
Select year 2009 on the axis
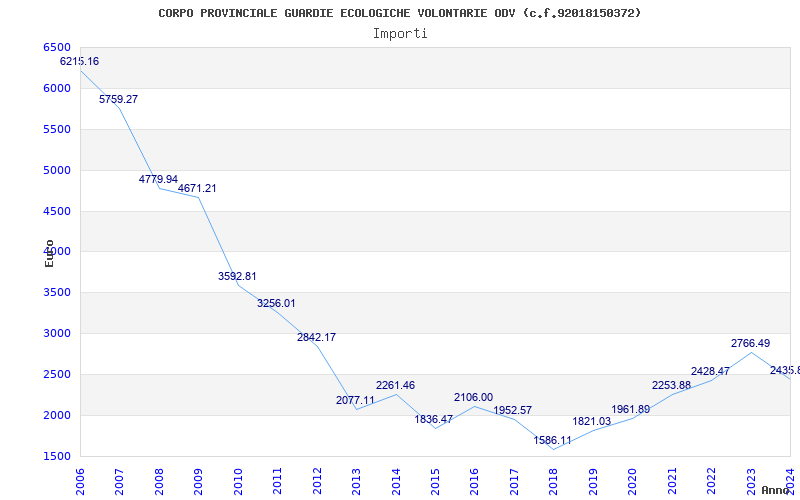pyautogui.click(x=198, y=482)
